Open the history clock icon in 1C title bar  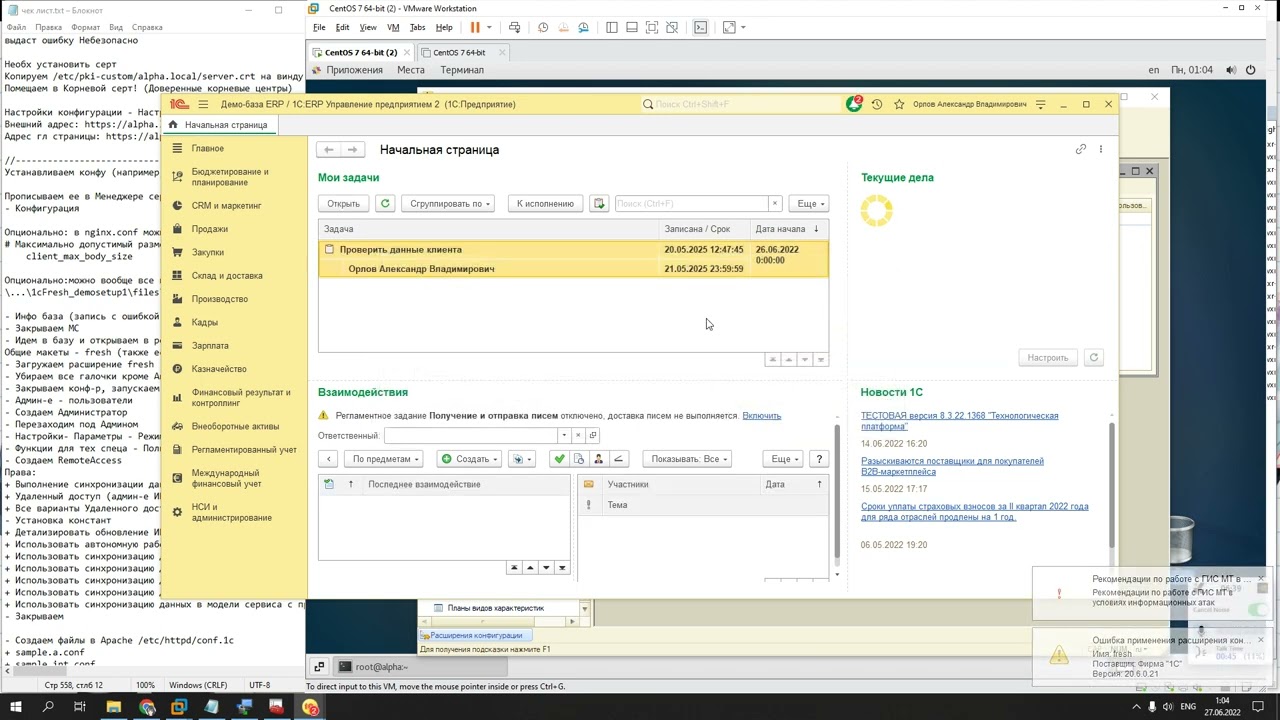[x=877, y=104]
